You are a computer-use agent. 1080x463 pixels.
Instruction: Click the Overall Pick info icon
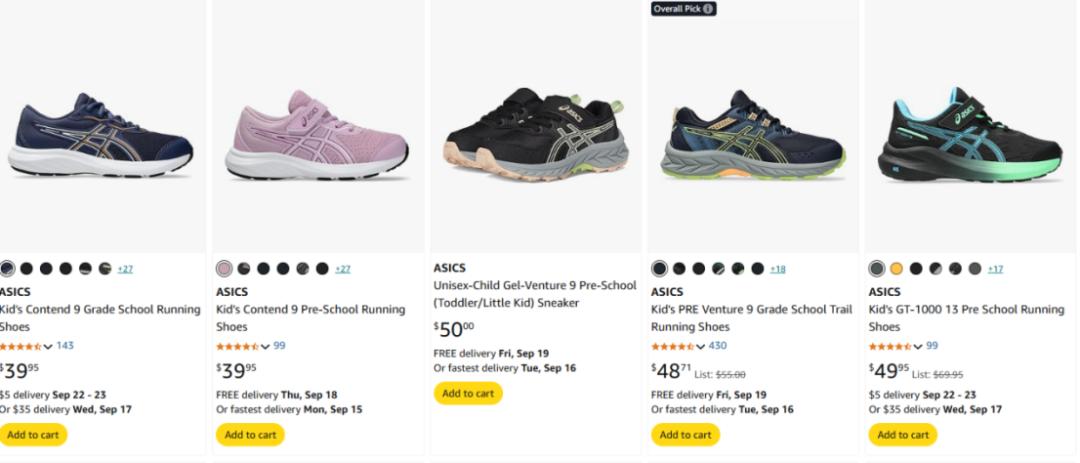(708, 9)
